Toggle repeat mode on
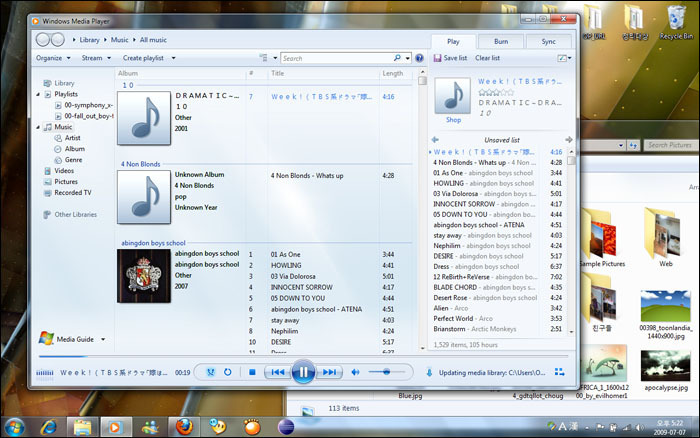Screen dimensions: 700x438 click(x=228, y=372)
